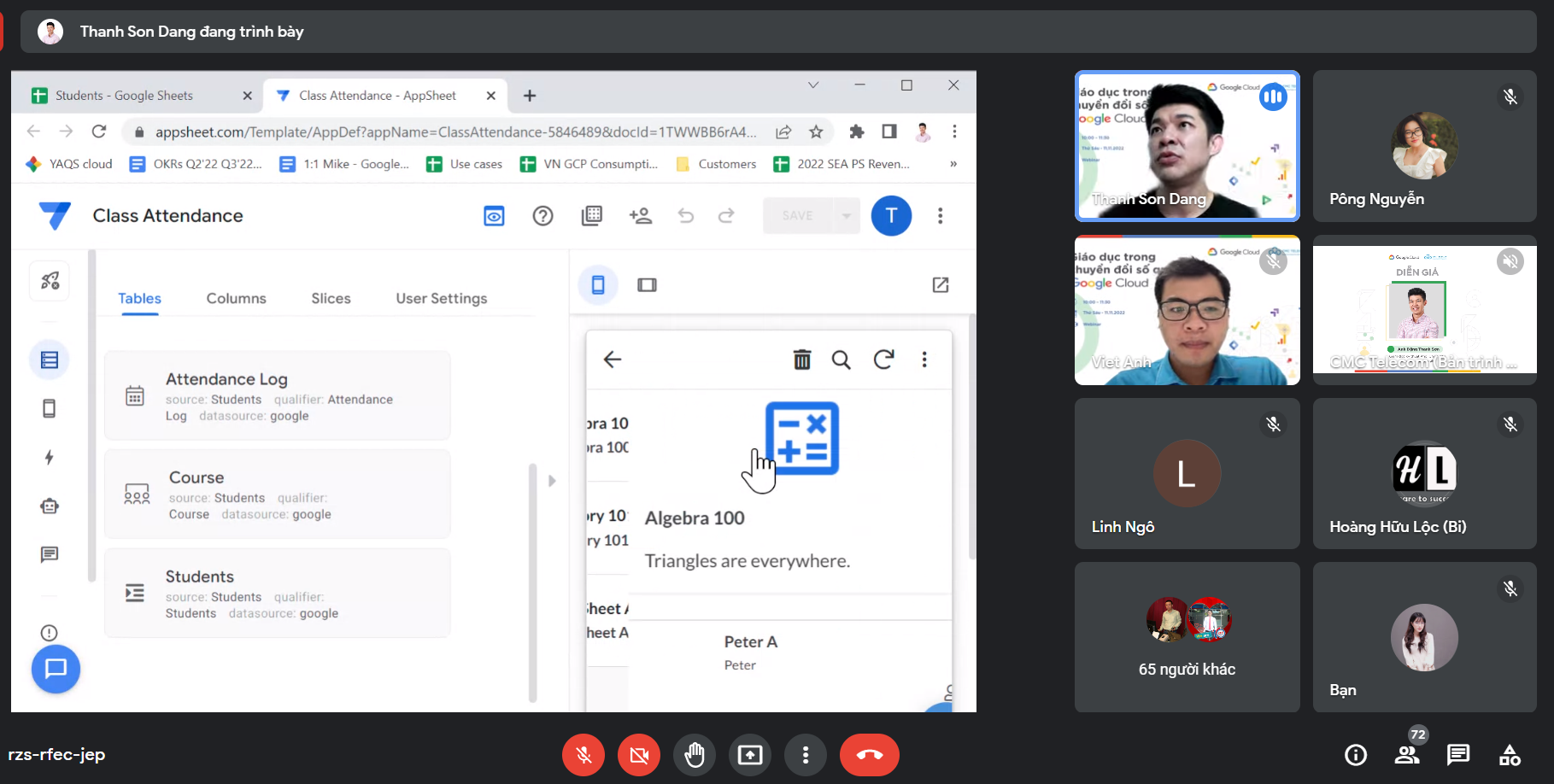Image resolution: width=1554 pixels, height=784 pixels.
Task: Click the red leave call button
Action: [x=869, y=755]
